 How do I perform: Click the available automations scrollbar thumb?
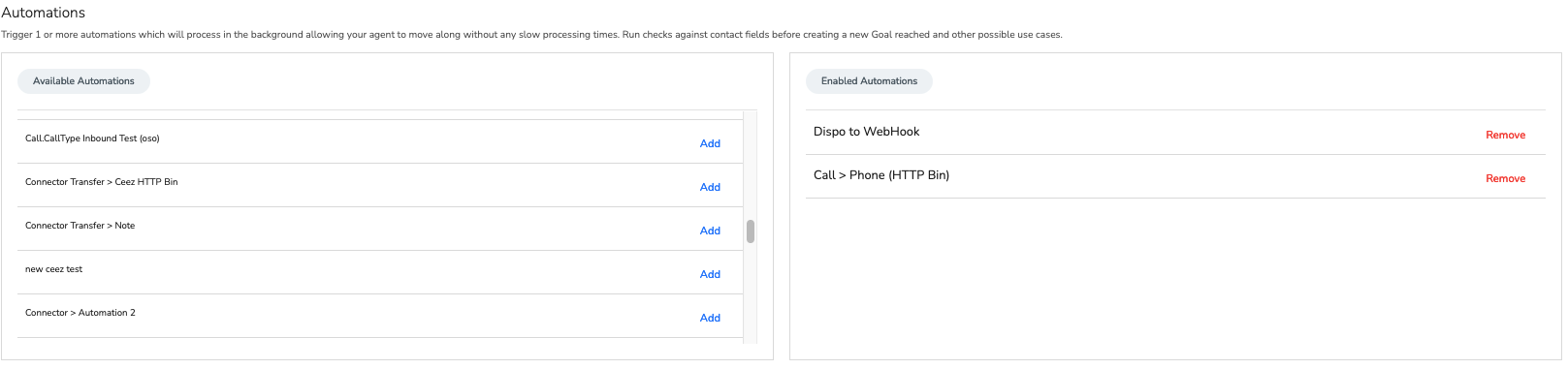click(751, 231)
